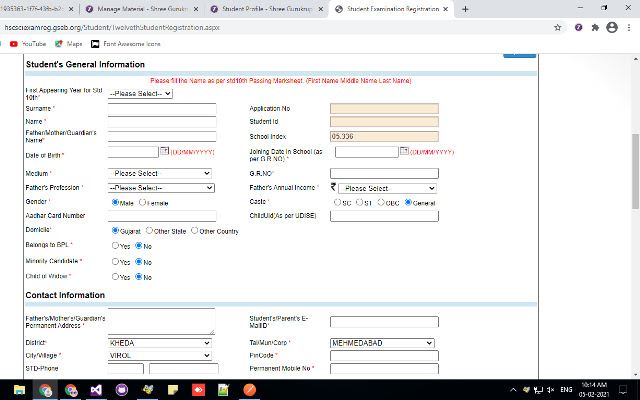The height and width of the screenshot is (400, 640).
Task: Open the Joining Date calendar picker
Action: tap(404, 151)
